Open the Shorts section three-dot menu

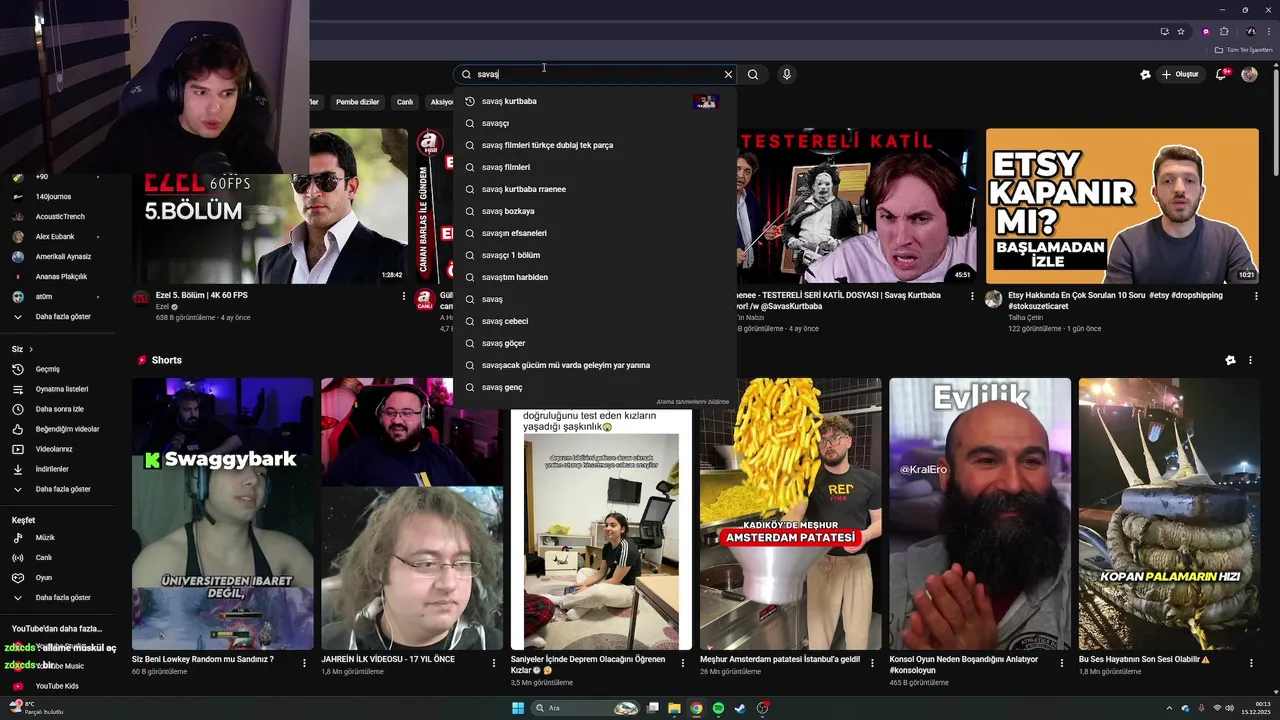click(x=1251, y=360)
